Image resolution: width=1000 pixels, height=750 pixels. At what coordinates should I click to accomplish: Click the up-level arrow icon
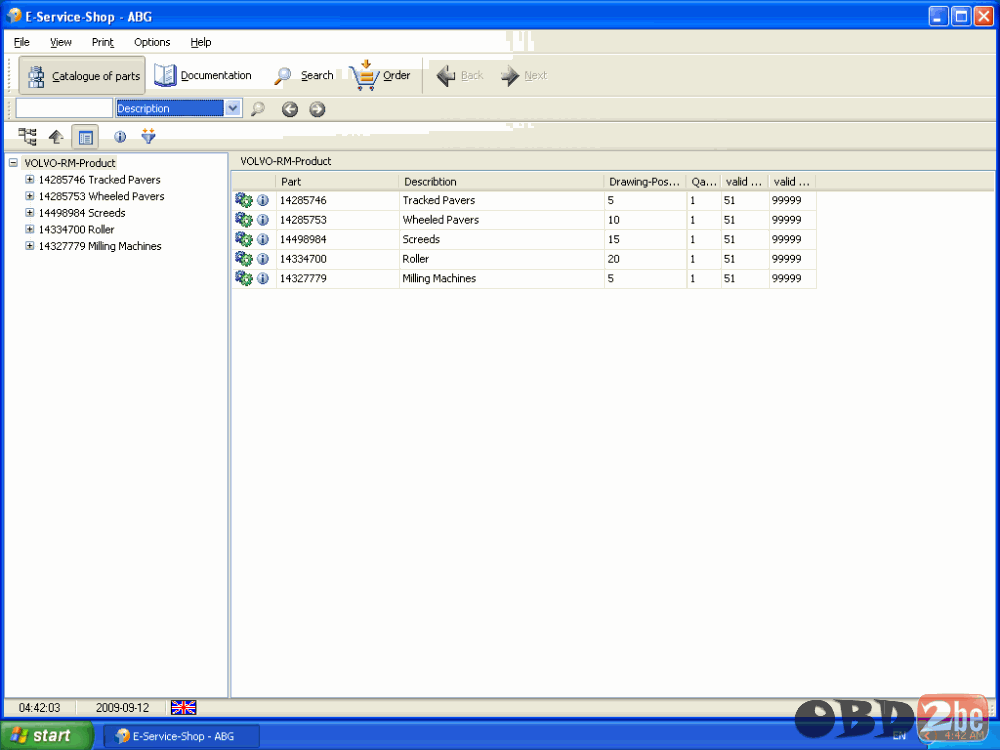56,136
